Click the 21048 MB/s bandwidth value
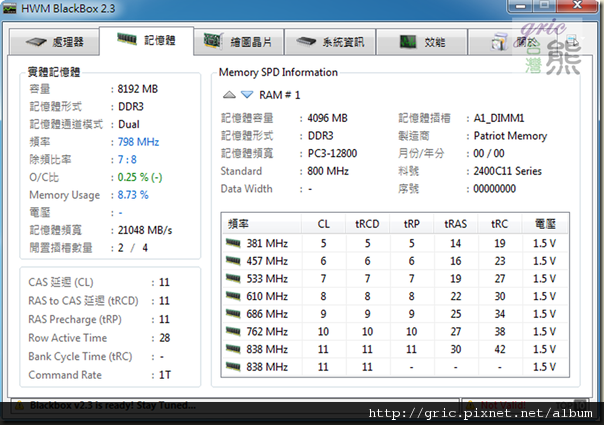The width and height of the screenshot is (604, 425). point(145,230)
